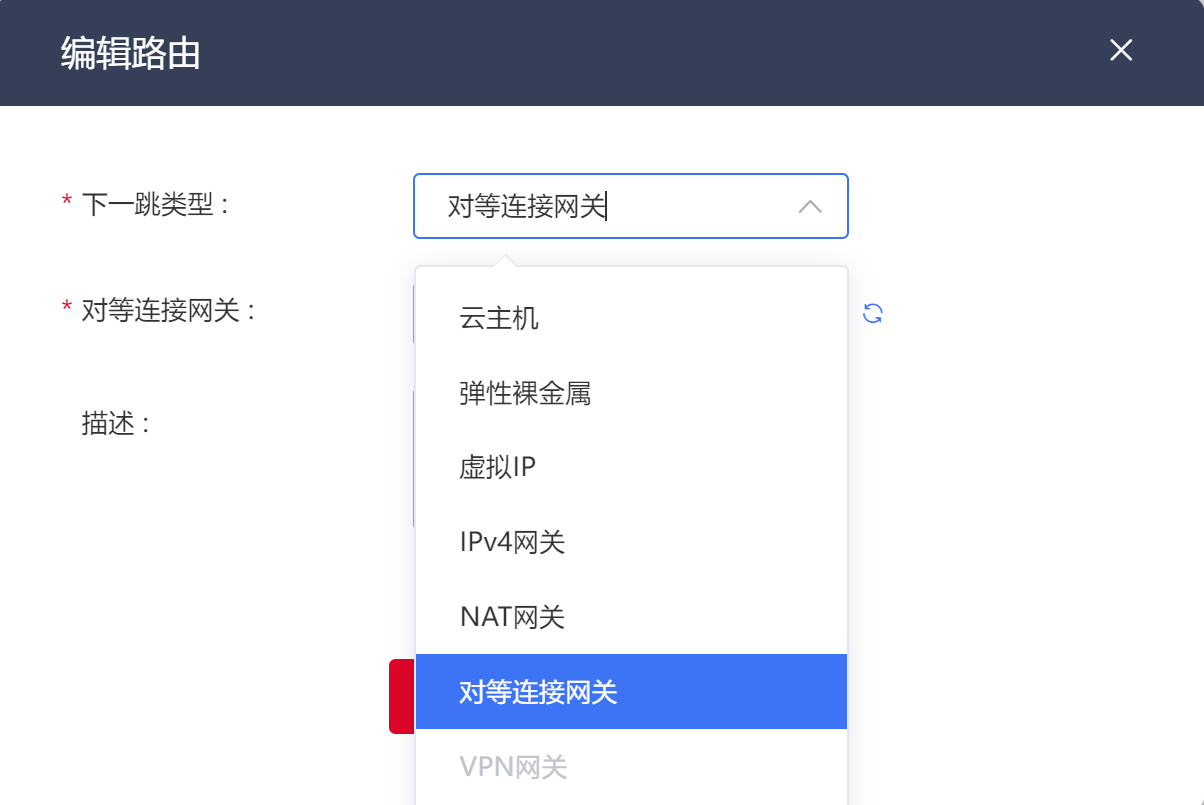Select the highlighted 对等连接网关 option

point(538,692)
